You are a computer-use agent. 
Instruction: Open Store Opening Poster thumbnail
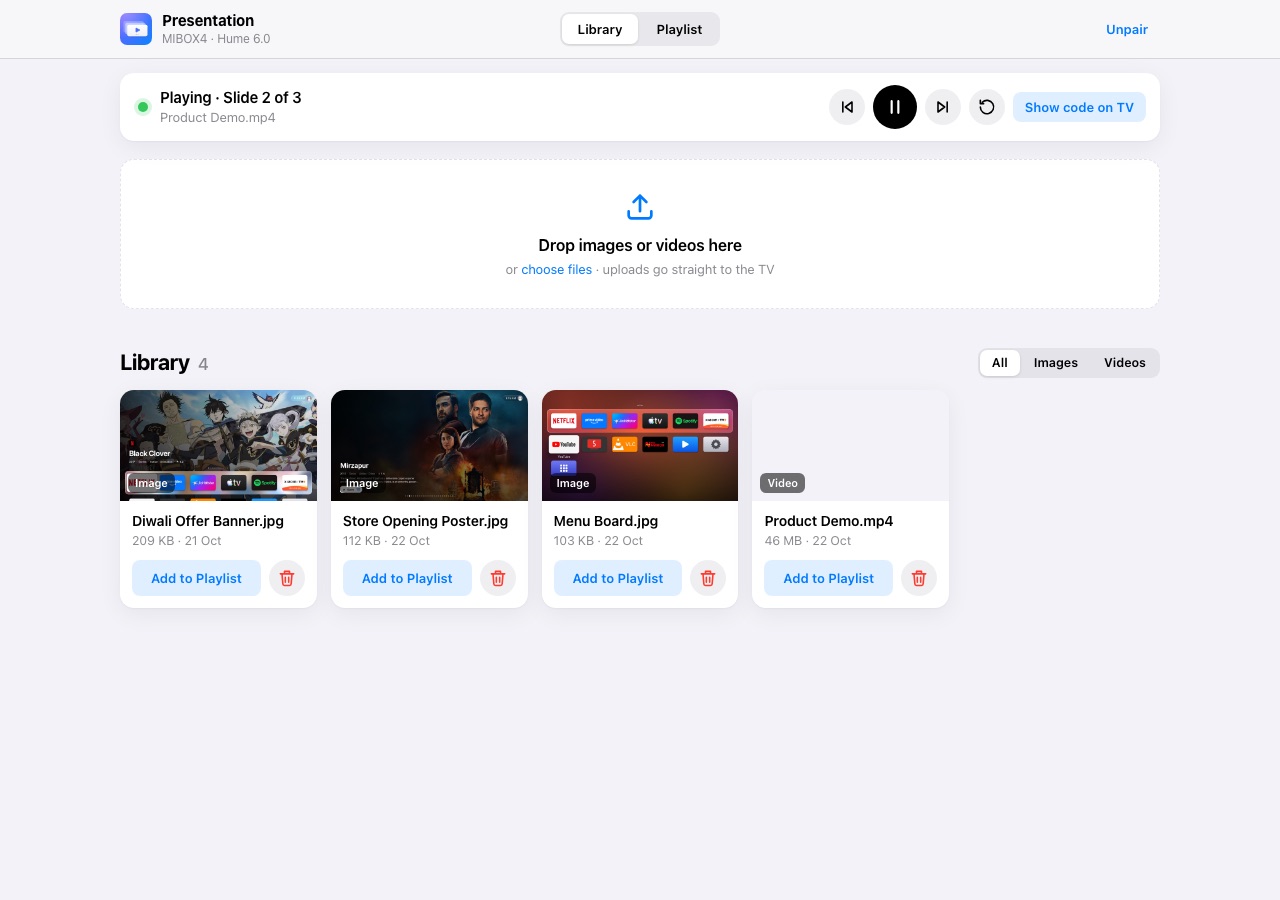coord(429,445)
